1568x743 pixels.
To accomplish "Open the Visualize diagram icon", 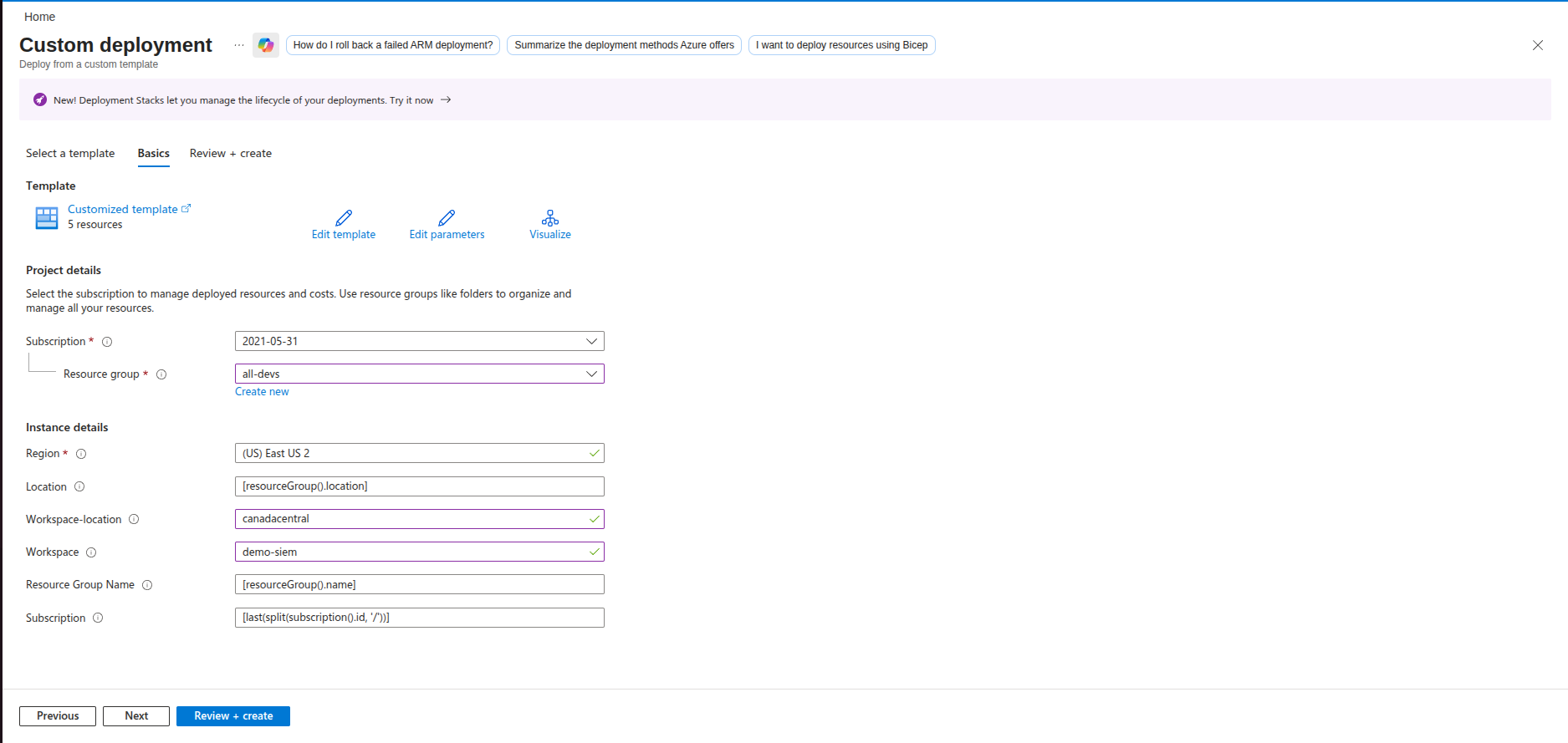I will (x=549, y=218).
